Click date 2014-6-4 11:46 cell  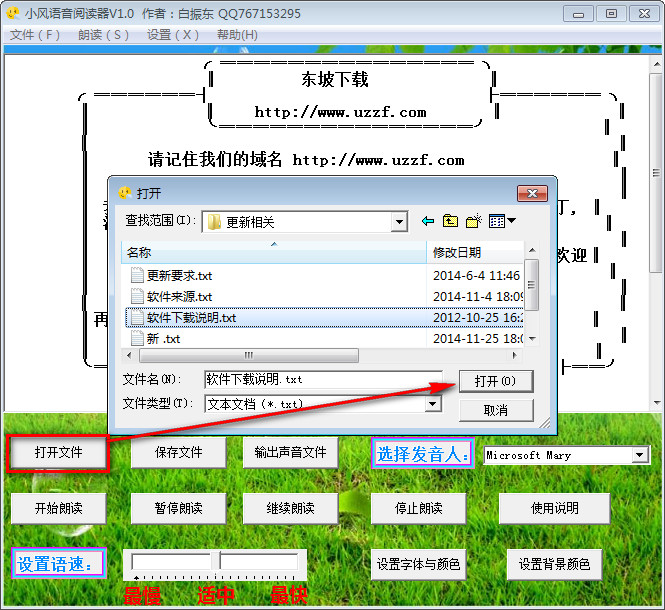pos(476,276)
